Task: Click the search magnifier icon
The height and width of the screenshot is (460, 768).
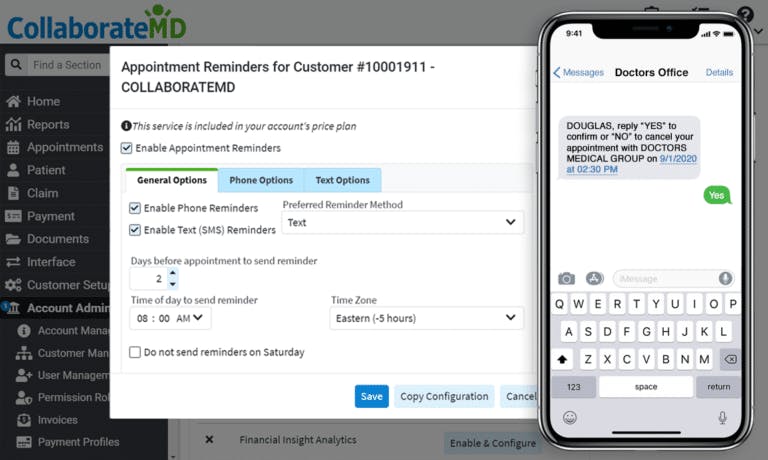Action: click(x=16, y=65)
